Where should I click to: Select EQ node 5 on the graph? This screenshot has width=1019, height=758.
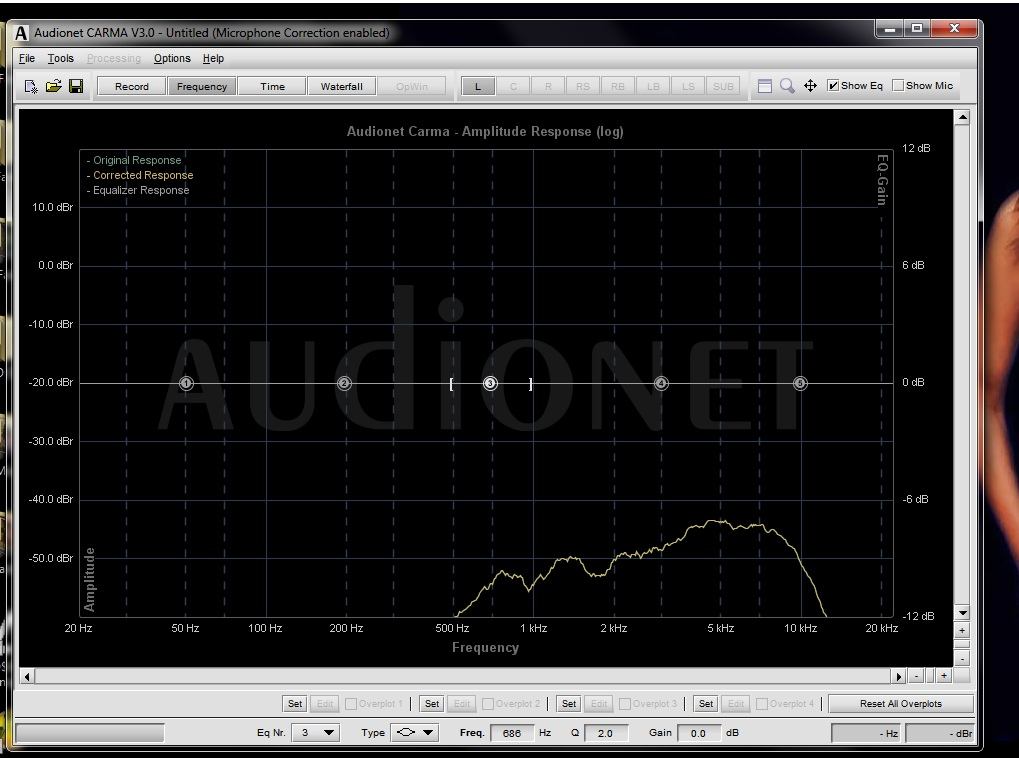(800, 384)
